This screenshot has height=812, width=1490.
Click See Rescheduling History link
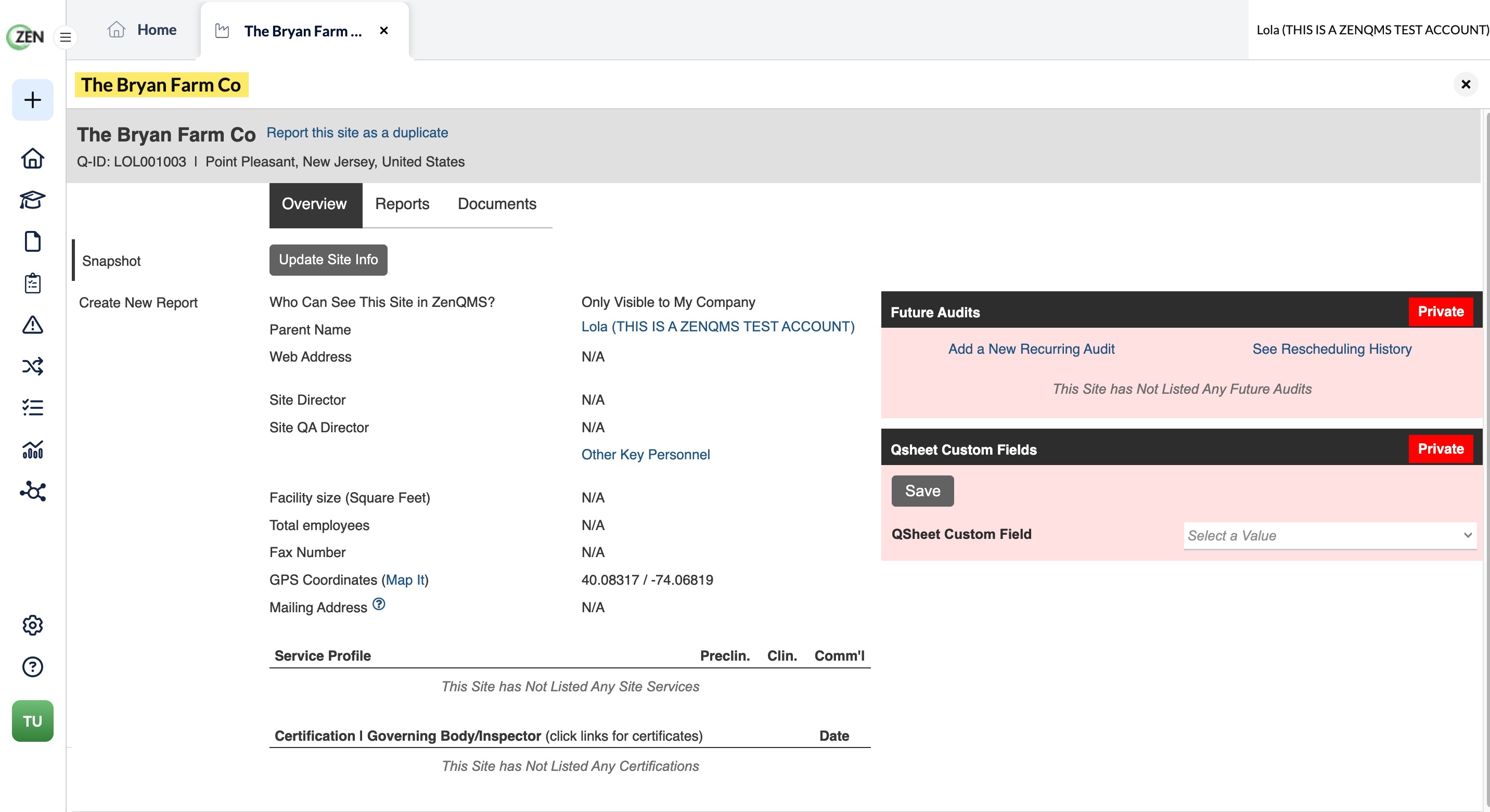tap(1332, 350)
